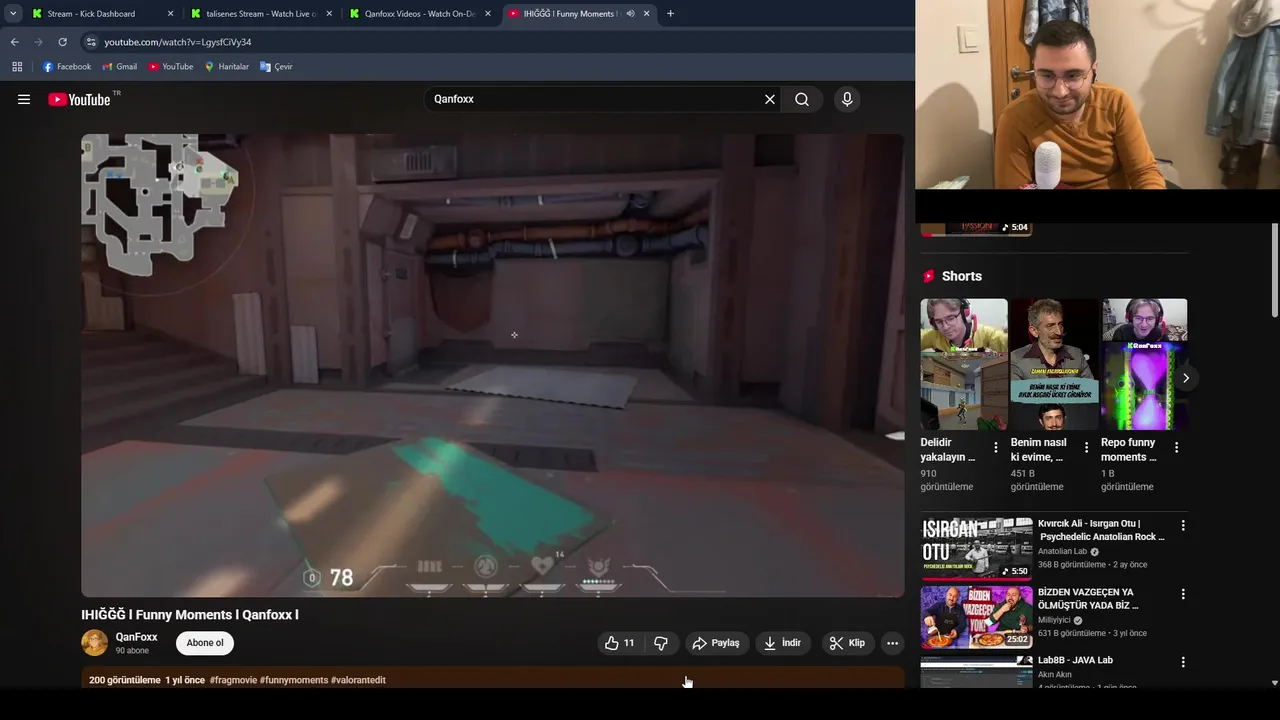The width and height of the screenshot is (1280, 720).
Task: Open the QanFoxx channel avatar
Action: [x=94, y=643]
